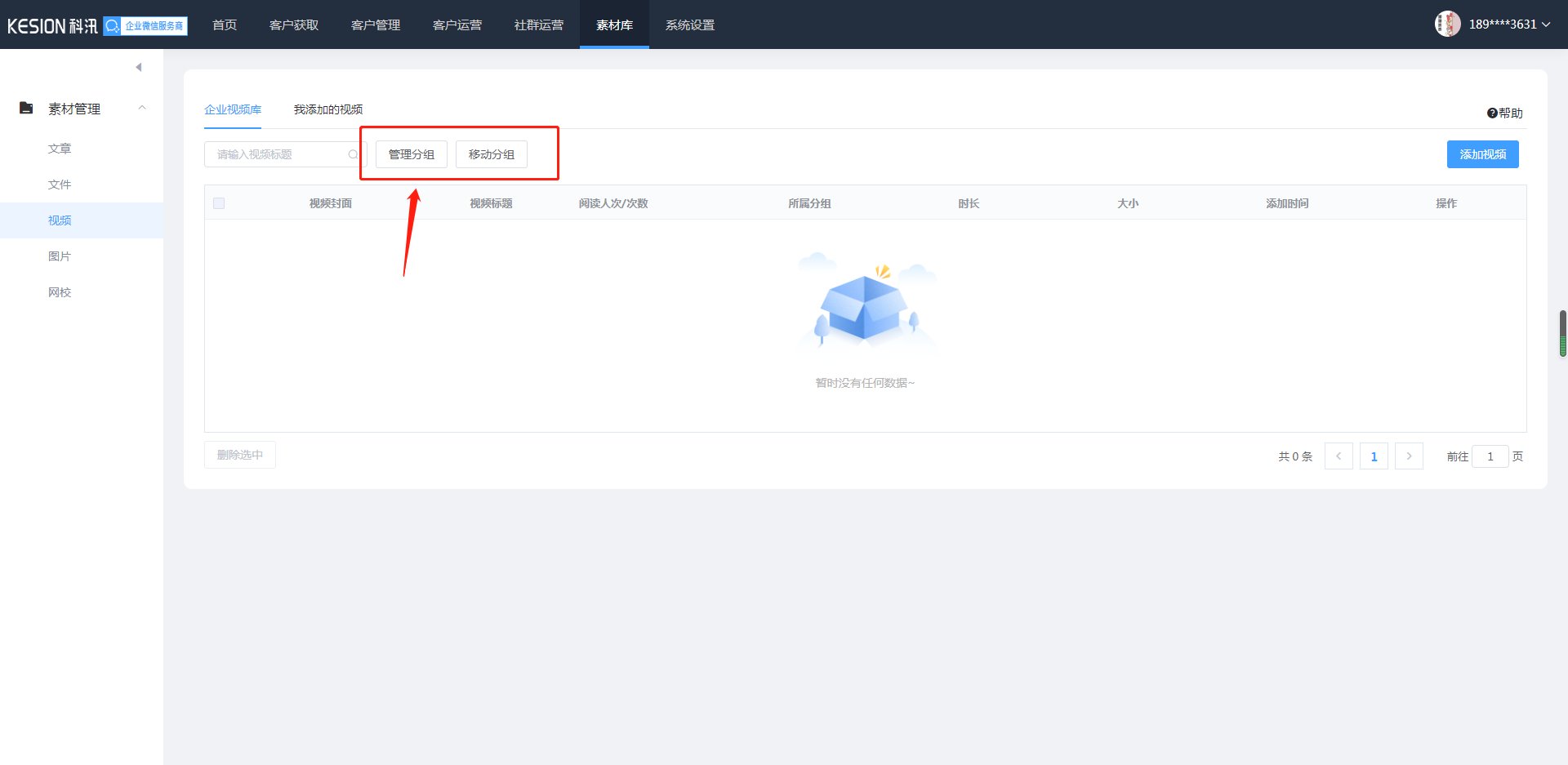
Task: Switch to the 我添加的视频 tab
Action: click(328, 109)
